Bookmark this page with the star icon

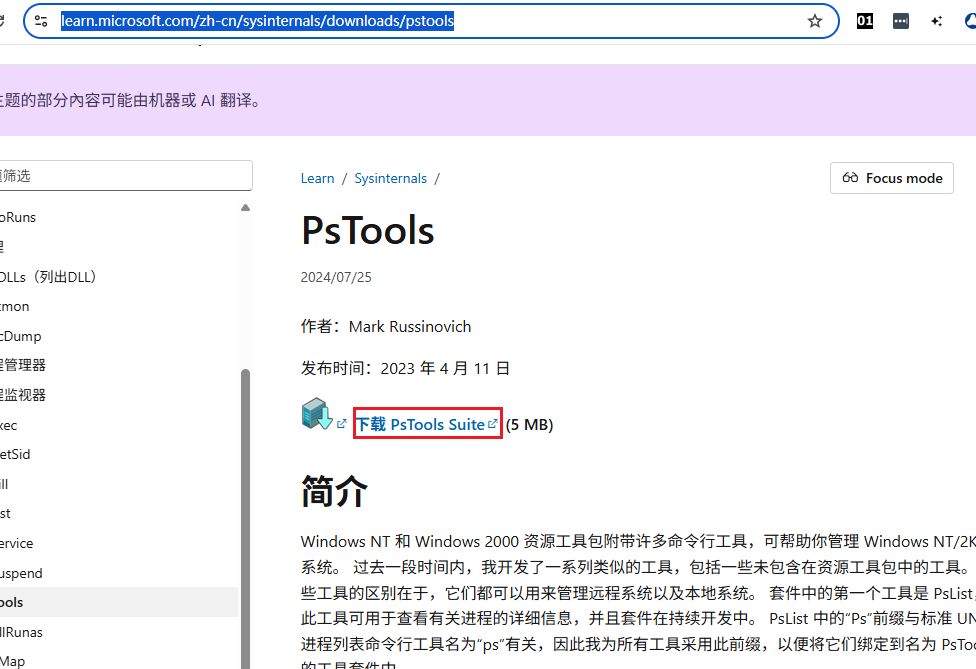pyautogui.click(x=815, y=21)
